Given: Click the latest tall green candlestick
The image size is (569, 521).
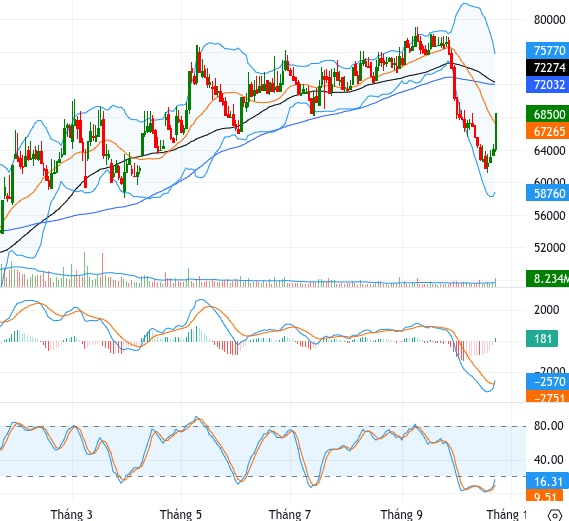Looking at the screenshot, I should point(496,131).
